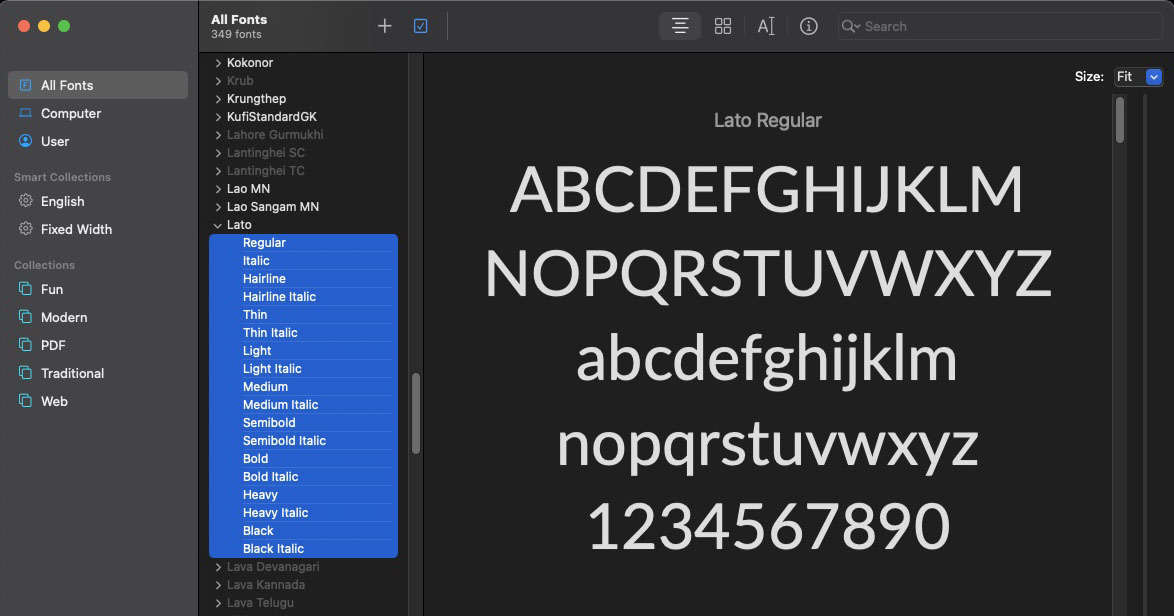Select the Lato Bold style
The height and width of the screenshot is (616, 1174).
[303, 458]
